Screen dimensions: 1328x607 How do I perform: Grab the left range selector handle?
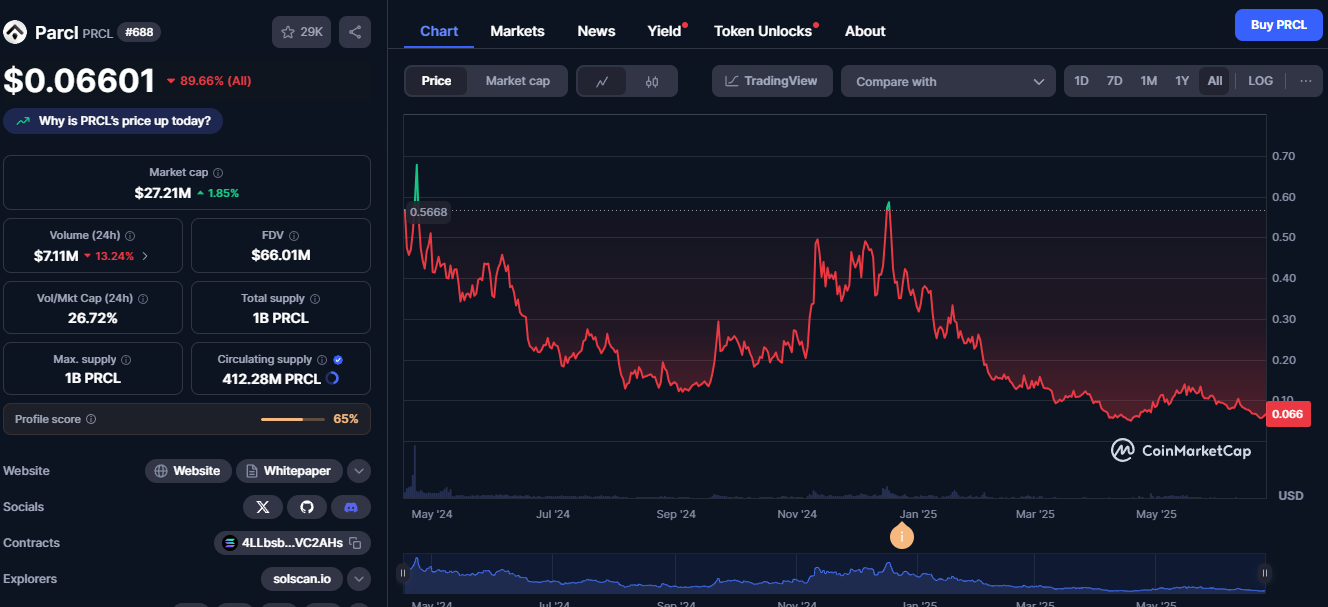(x=403, y=573)
